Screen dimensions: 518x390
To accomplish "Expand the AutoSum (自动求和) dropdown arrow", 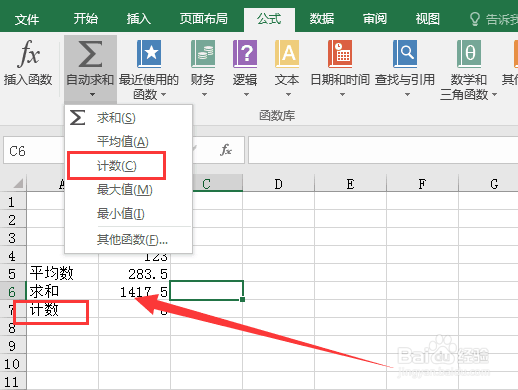I will click(92, 95).
